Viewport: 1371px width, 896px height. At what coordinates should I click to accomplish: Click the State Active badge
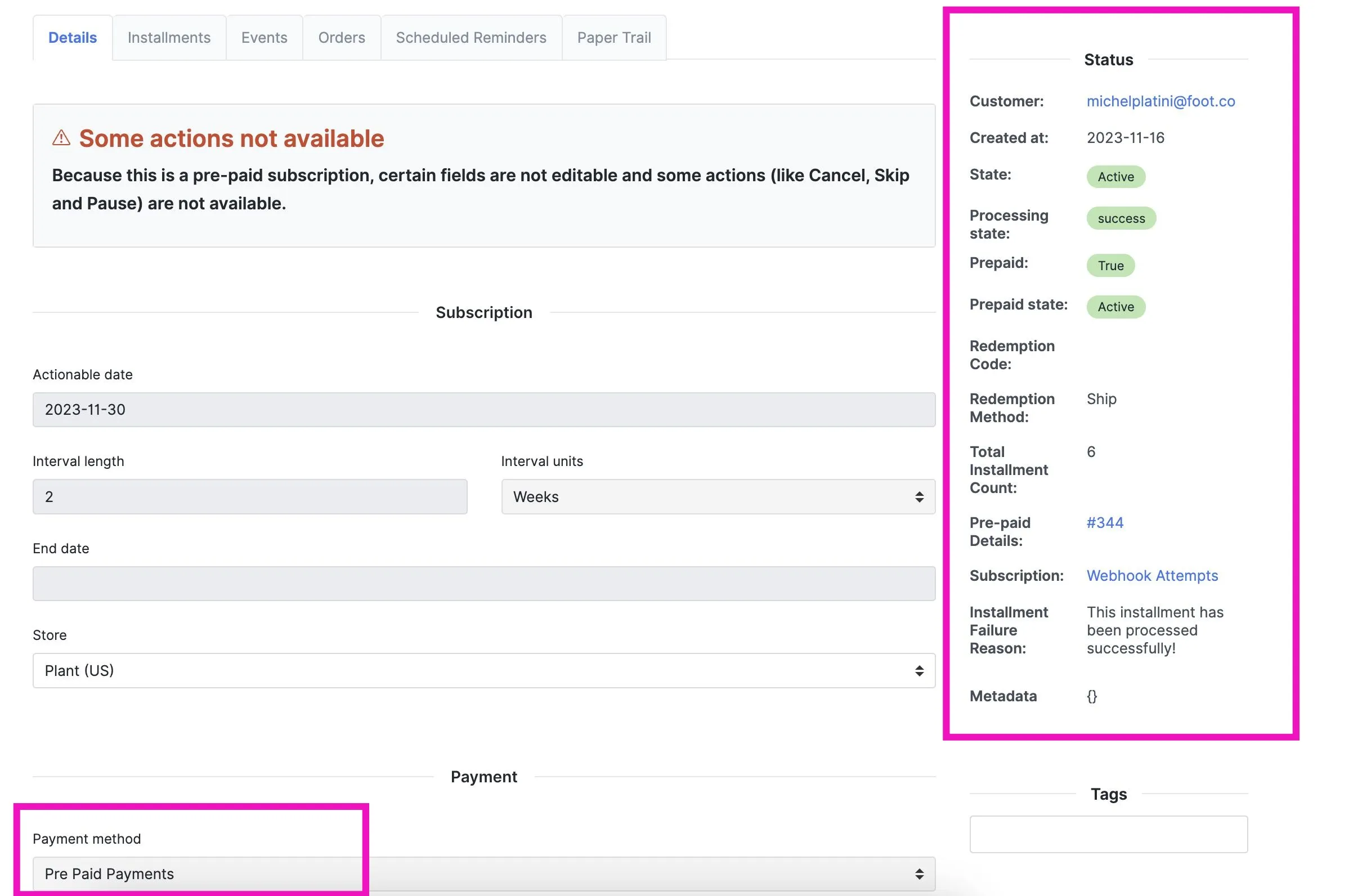1115,177
